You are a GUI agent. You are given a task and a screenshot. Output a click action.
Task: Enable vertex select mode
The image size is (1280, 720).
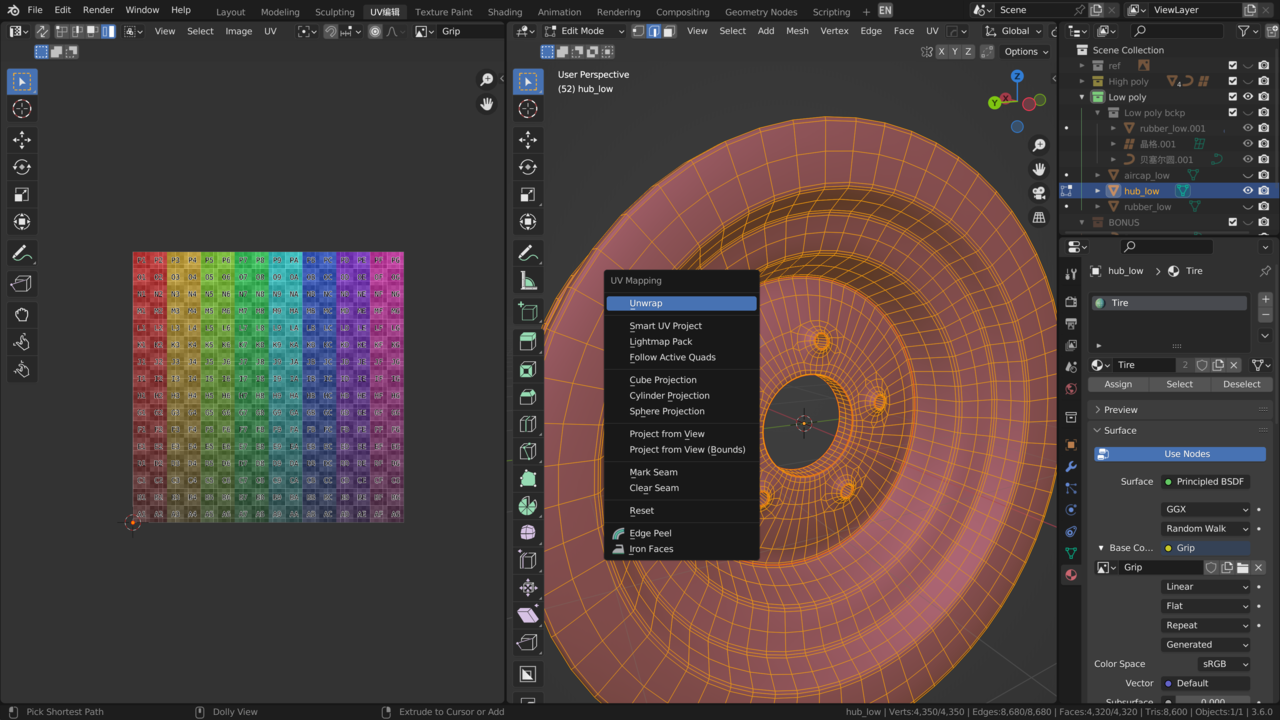(x=639, y=31)
